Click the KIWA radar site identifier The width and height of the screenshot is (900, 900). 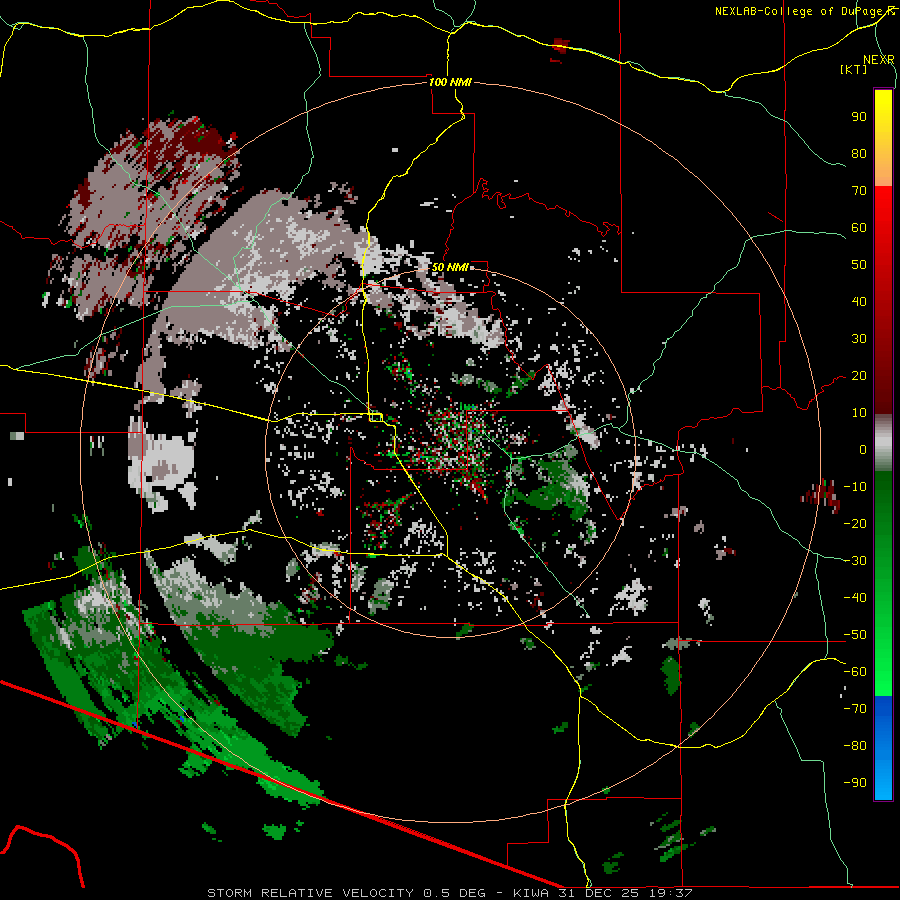click(532, 893)
